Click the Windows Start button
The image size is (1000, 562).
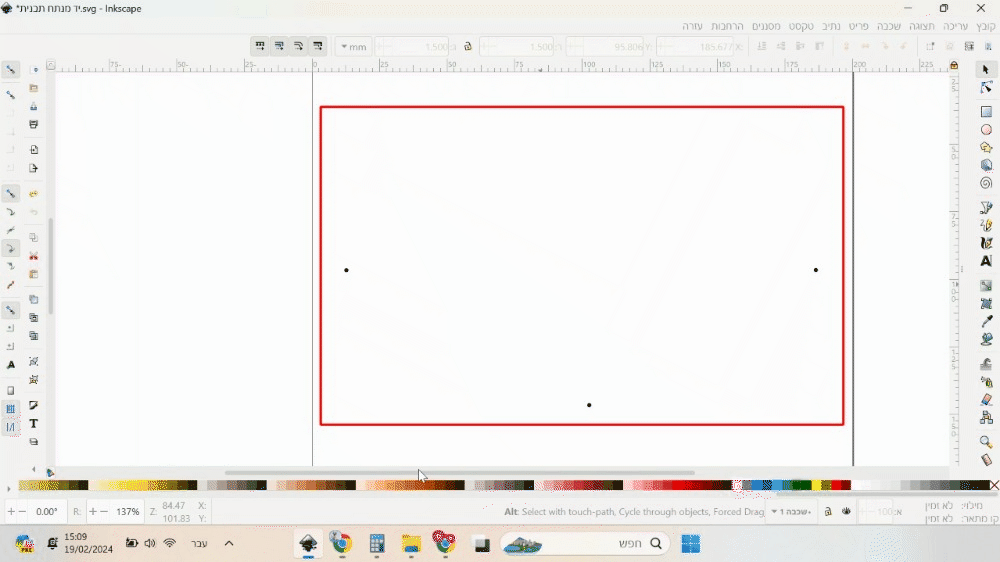tap(691, 544)
